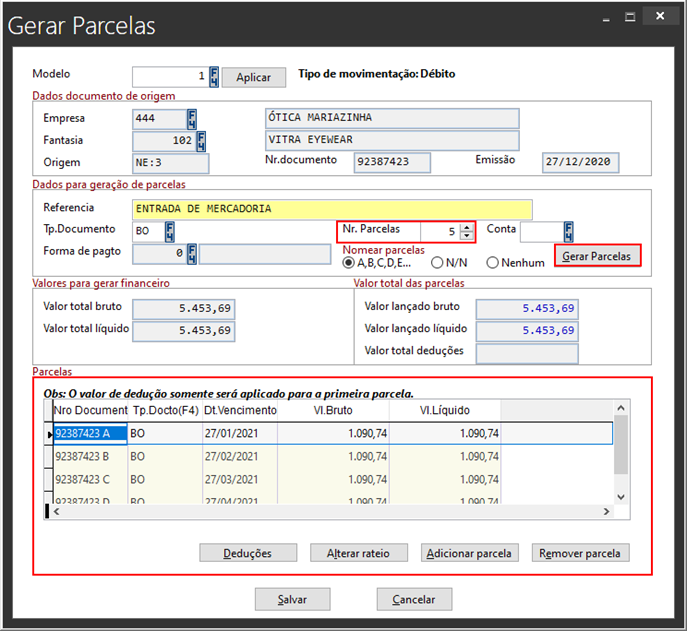The width and height of the screenshot is (687, 631).
Task: Click Adicionar parcela button
Action: (469, 553)
